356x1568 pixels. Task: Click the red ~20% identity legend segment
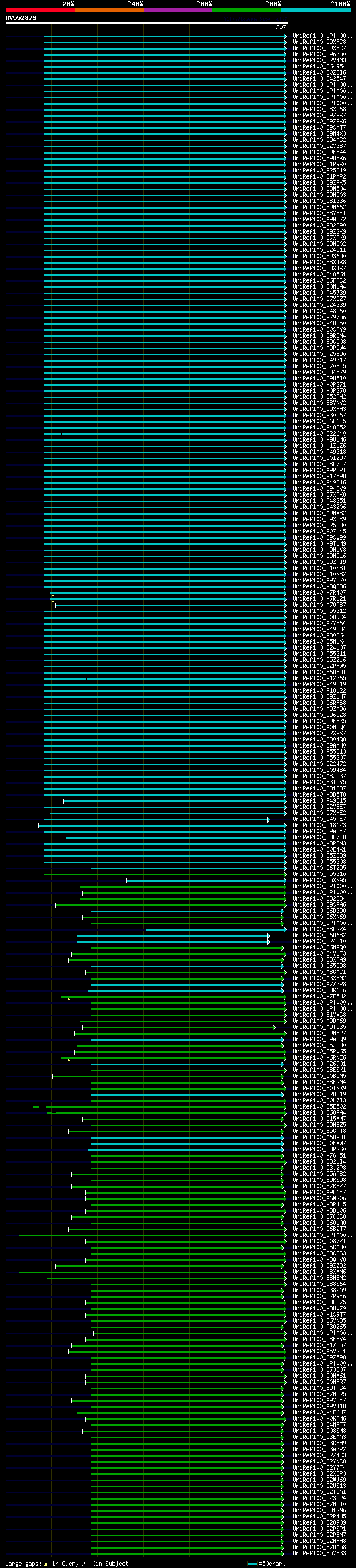pyautogui.click(x=39, y=10)
